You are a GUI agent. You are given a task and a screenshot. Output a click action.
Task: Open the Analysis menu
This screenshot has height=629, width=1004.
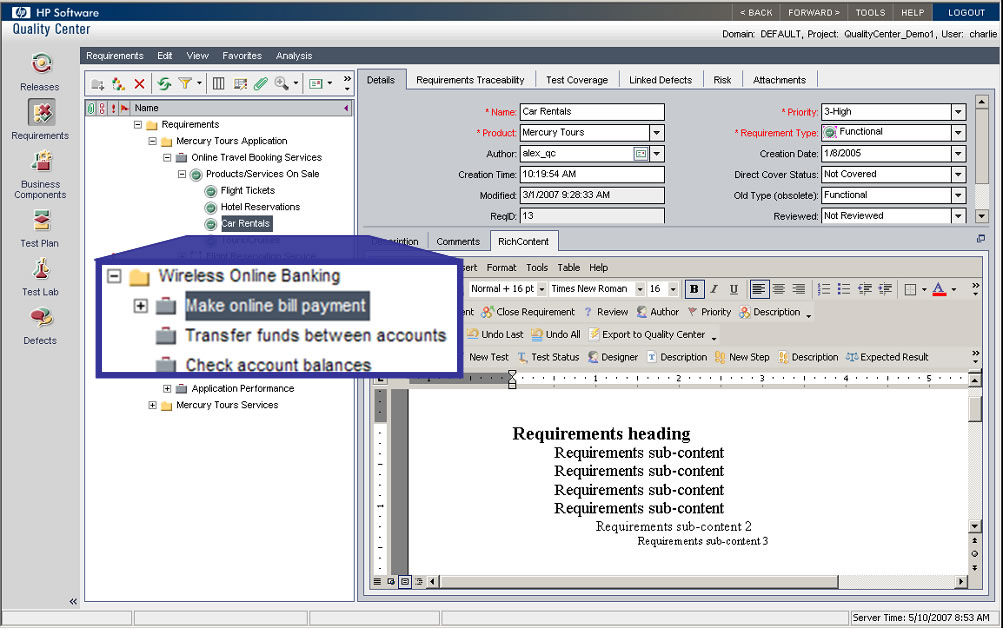point(294,56)
